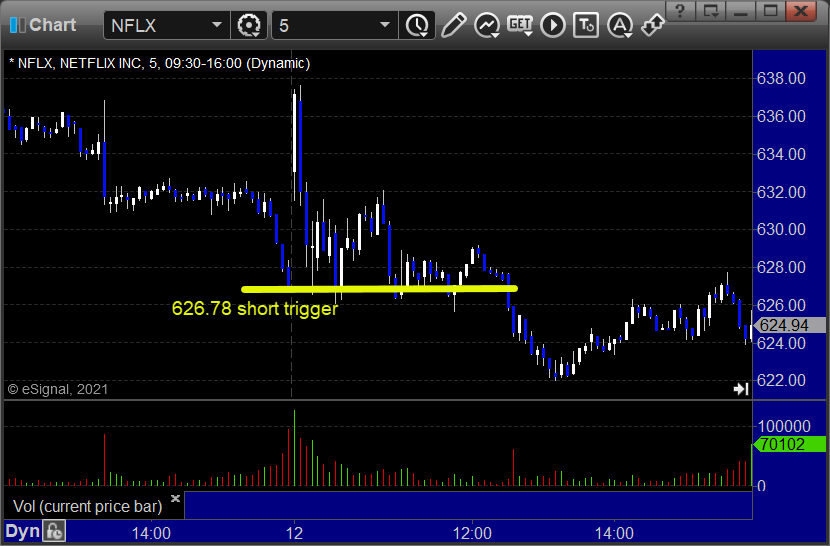Click the Chart title label
The width and height of the screenshot is (830, 546).
pyautogui.click(x=52, y=25)
